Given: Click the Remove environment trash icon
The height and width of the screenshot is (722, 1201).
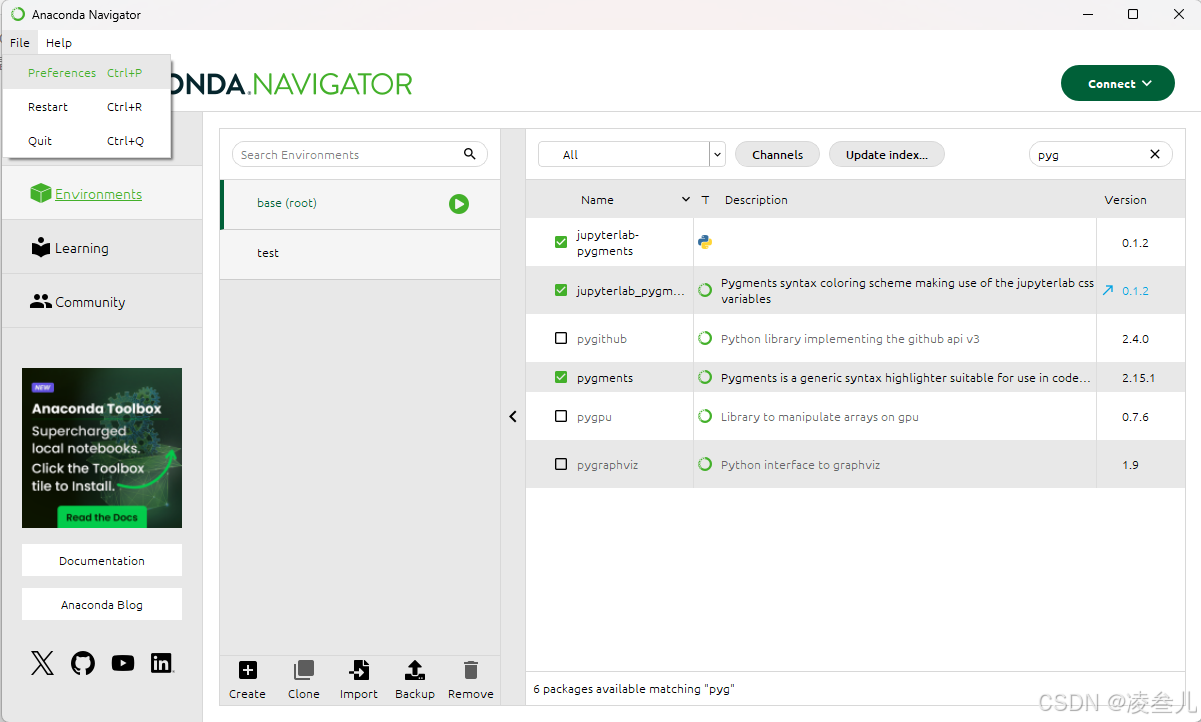Looking at the screenshot, I should [x=471, y=670].
